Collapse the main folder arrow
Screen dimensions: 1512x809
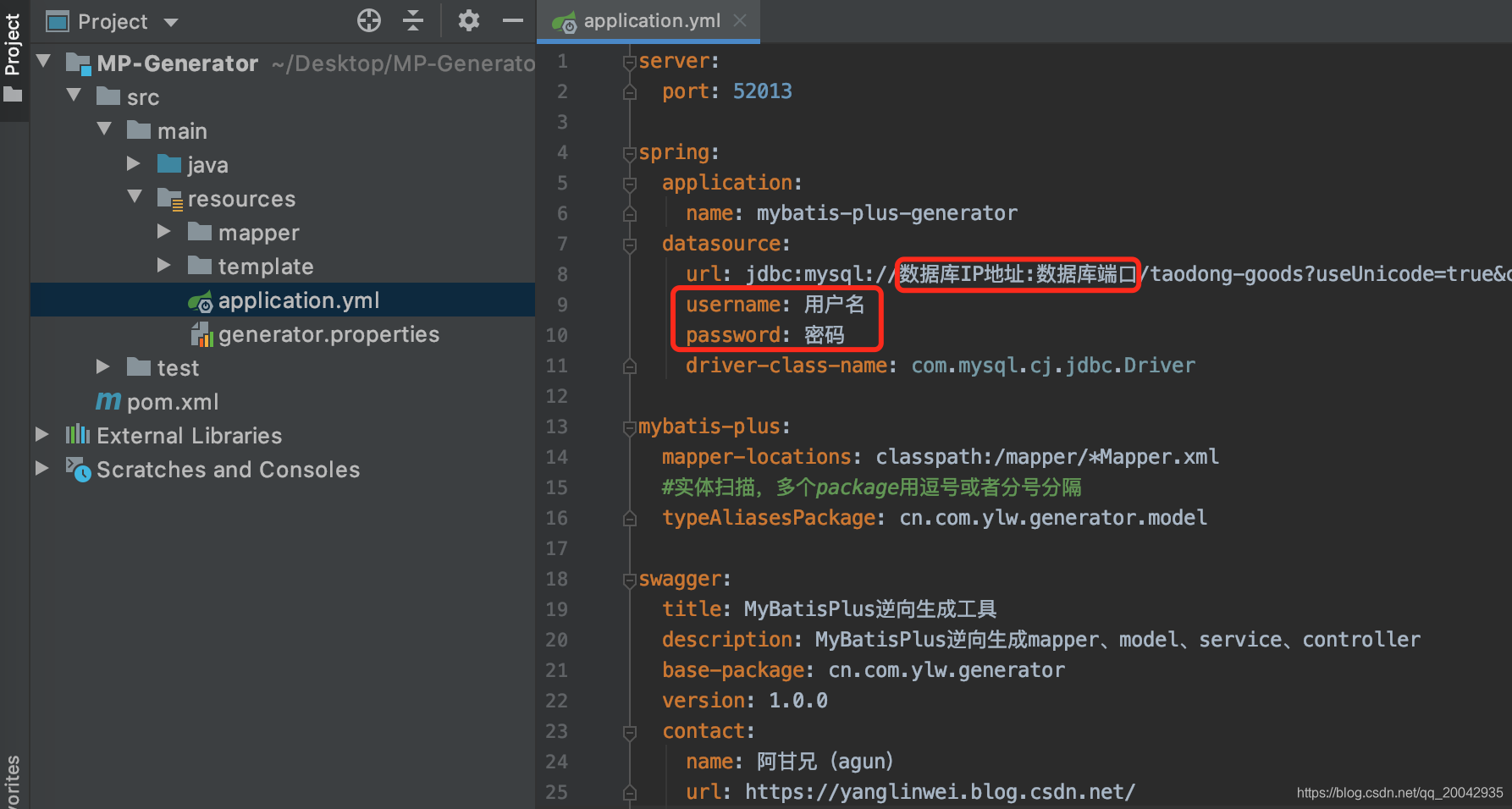tap(105, 130)
